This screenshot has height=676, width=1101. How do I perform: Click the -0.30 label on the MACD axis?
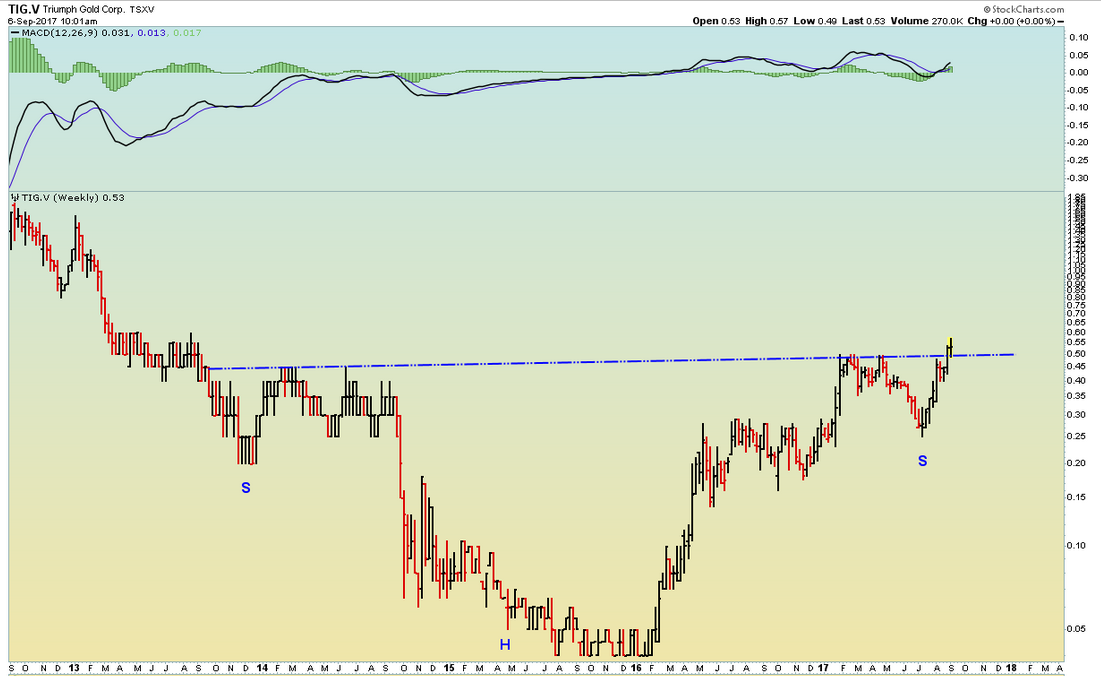point(1077,178)
